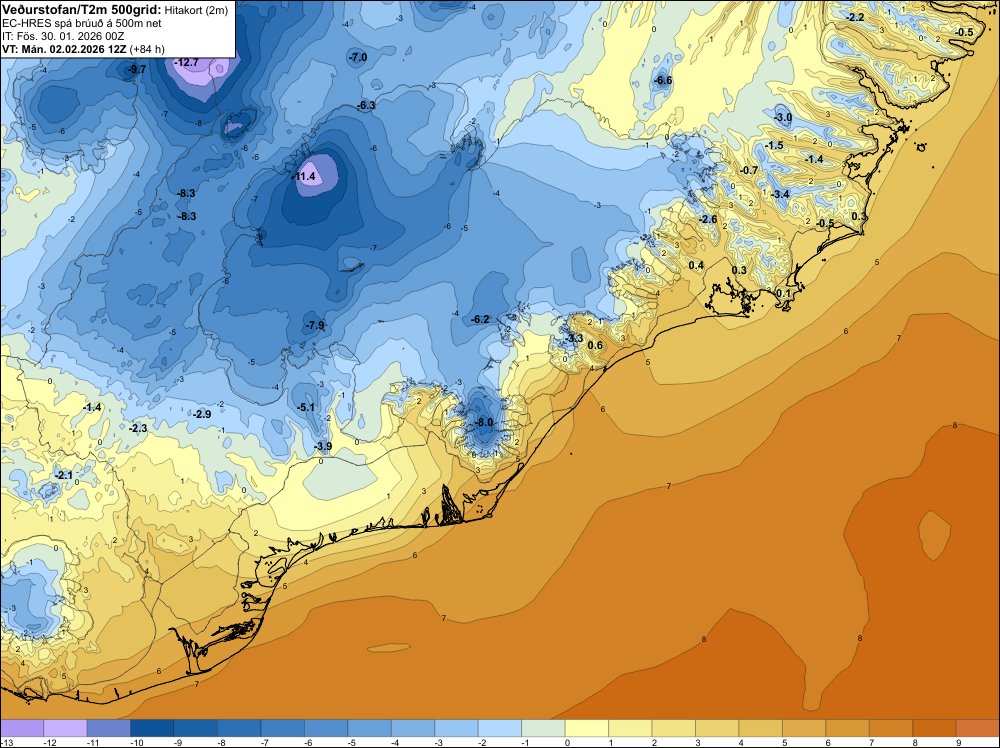Image resolution: width=1000 pixels, height=748 pixels.
Task: Click the -2.3 temperature label
Action: pos(138,429)
